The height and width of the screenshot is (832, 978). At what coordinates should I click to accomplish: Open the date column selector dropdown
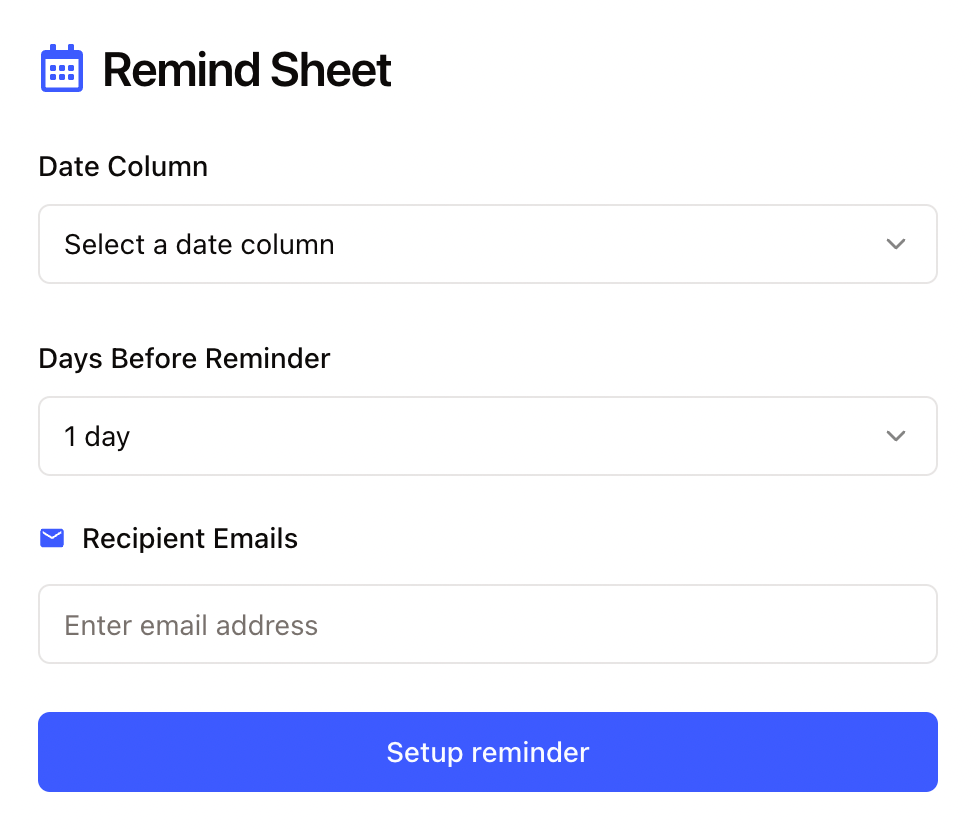pyautogui.click(x=488, y=244)
